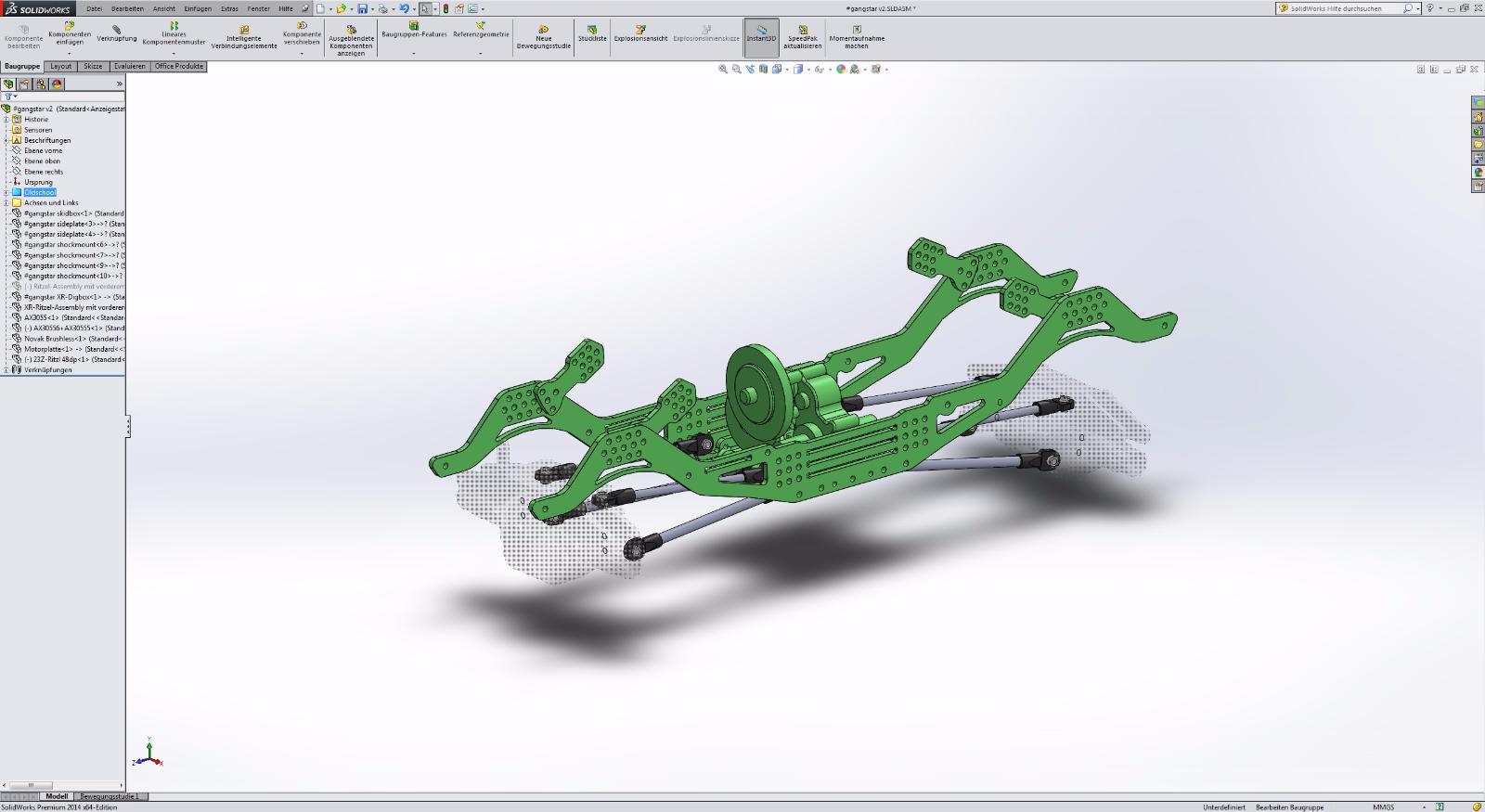Click the Rebuild traffic light icon
The image size is (1485, 812).
pyautogui.click(x=445, y=8)
